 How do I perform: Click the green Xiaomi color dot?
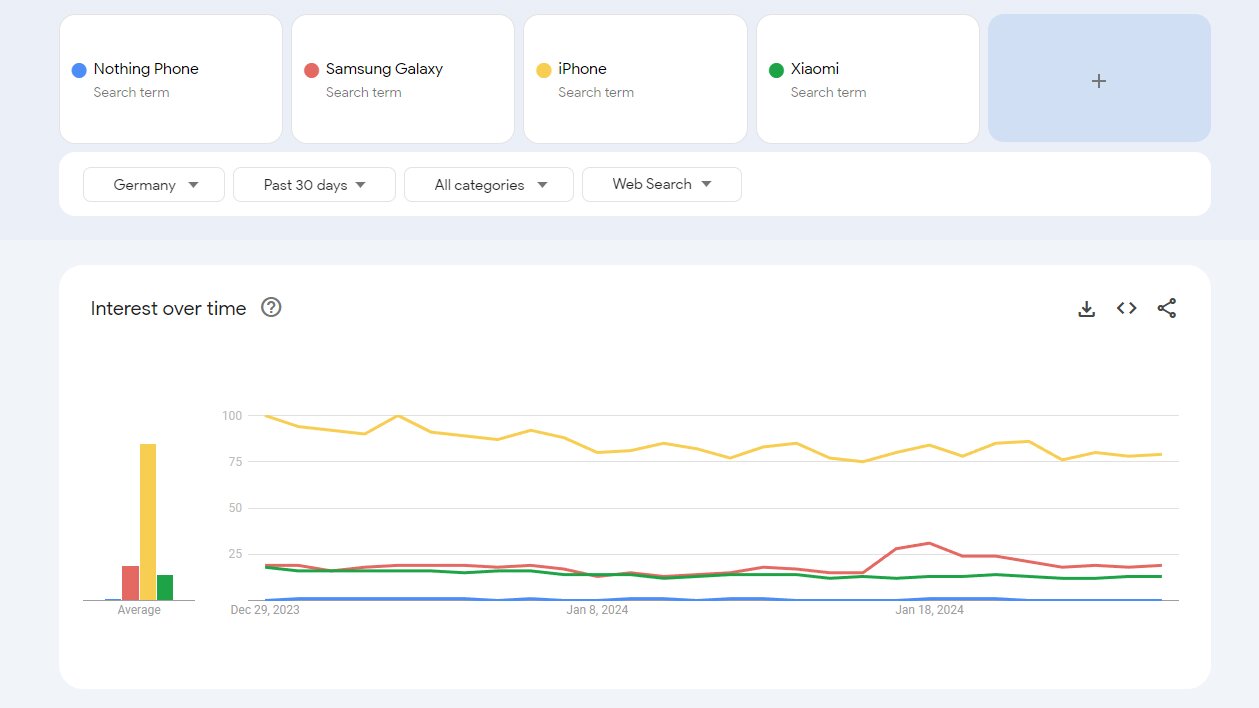pos(776,70)
